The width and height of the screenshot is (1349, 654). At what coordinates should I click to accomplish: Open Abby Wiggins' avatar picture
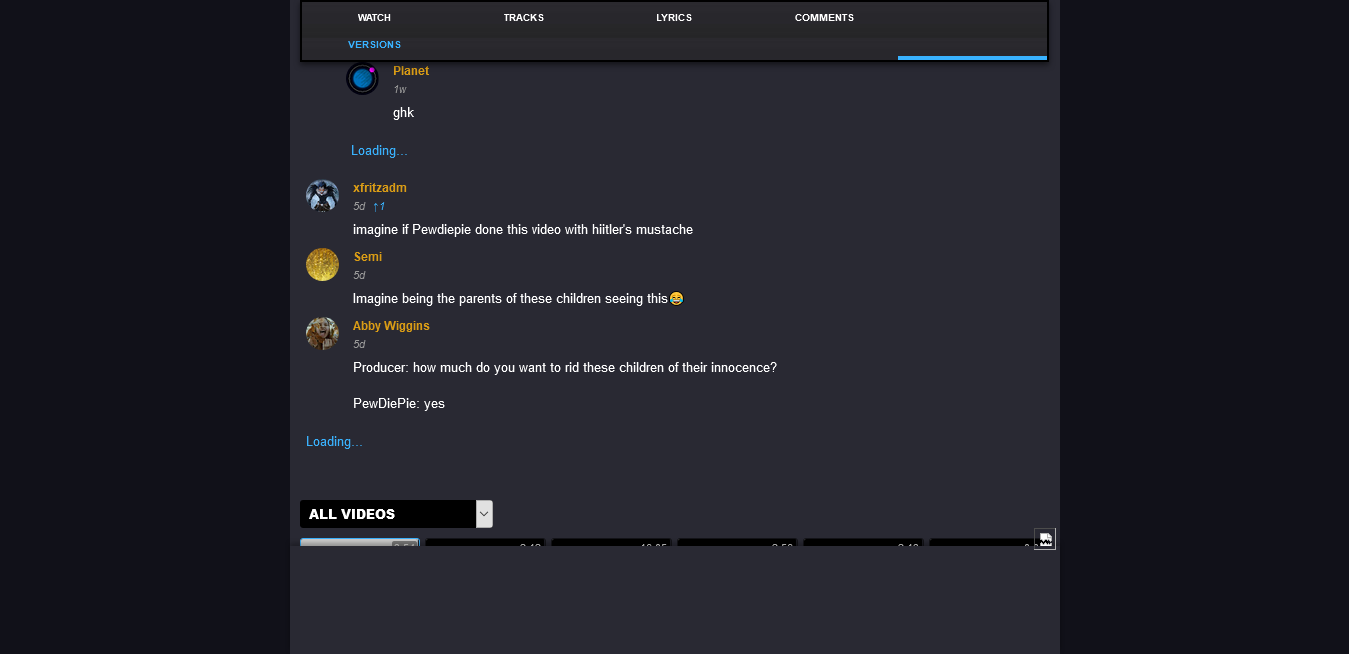(x=322, y=334)
